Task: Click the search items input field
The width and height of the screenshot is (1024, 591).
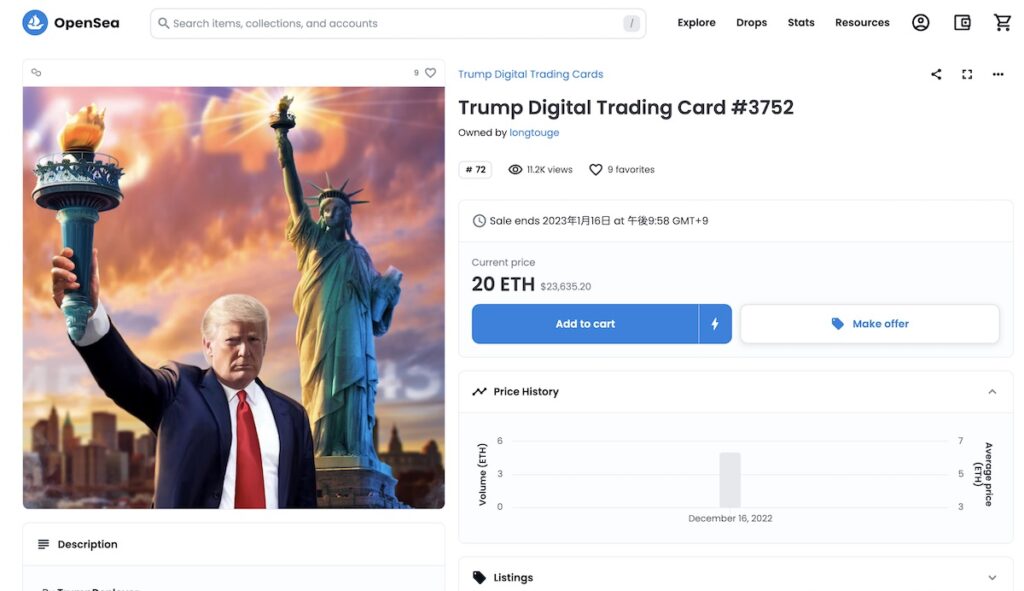Action: [398, 24]
